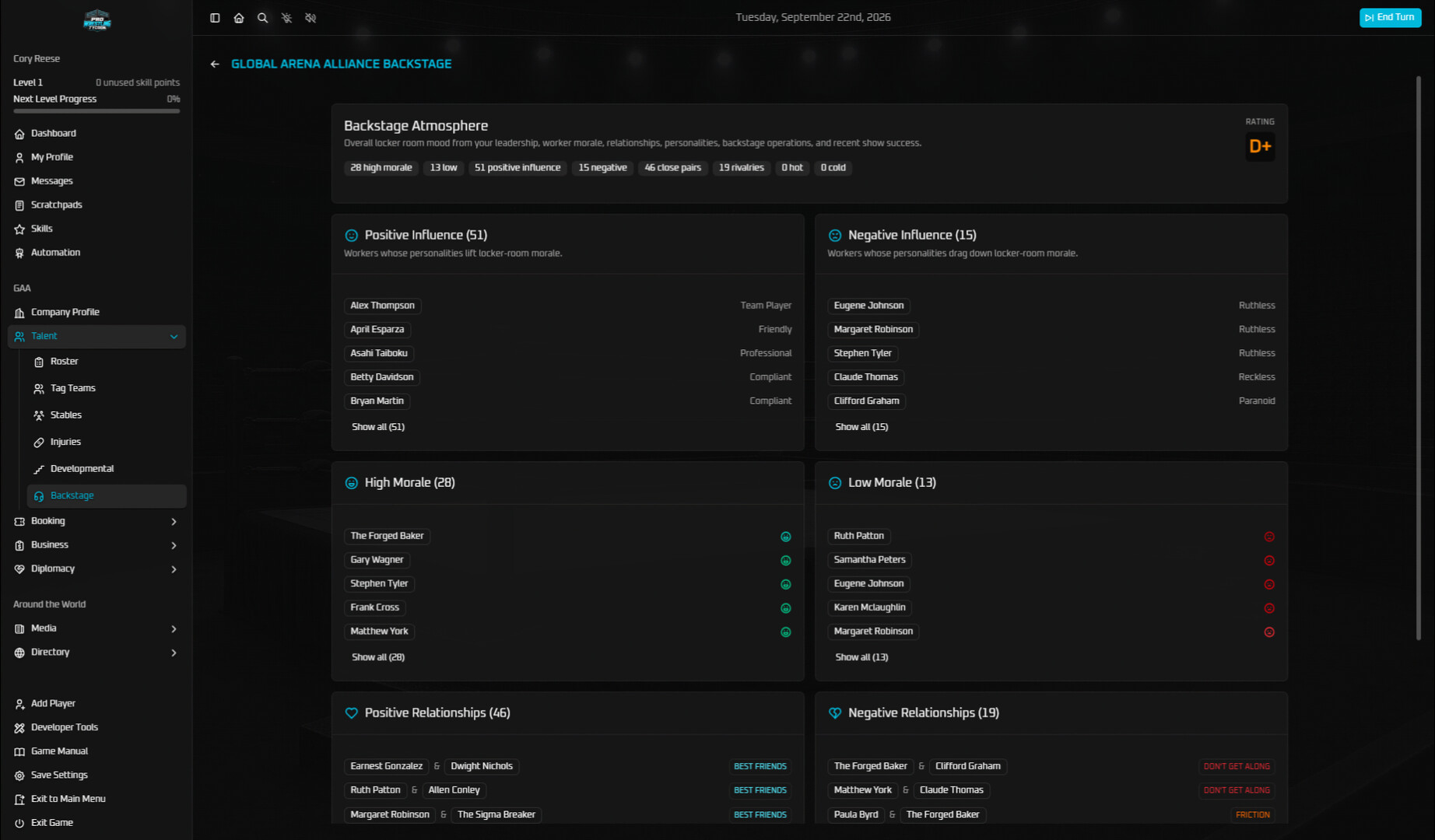The image size is (1435, 840).
Task: Select the Backstage sidebar item
Action: [x=107, y=496]
